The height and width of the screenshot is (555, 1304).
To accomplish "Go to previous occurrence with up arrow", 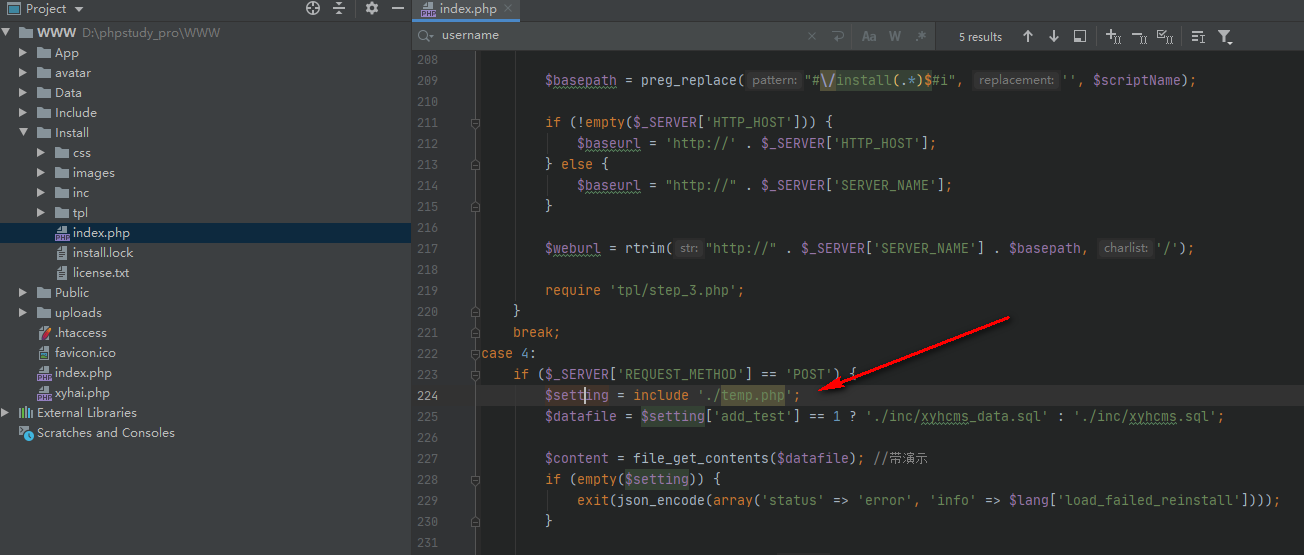I will click(1028, 36).
